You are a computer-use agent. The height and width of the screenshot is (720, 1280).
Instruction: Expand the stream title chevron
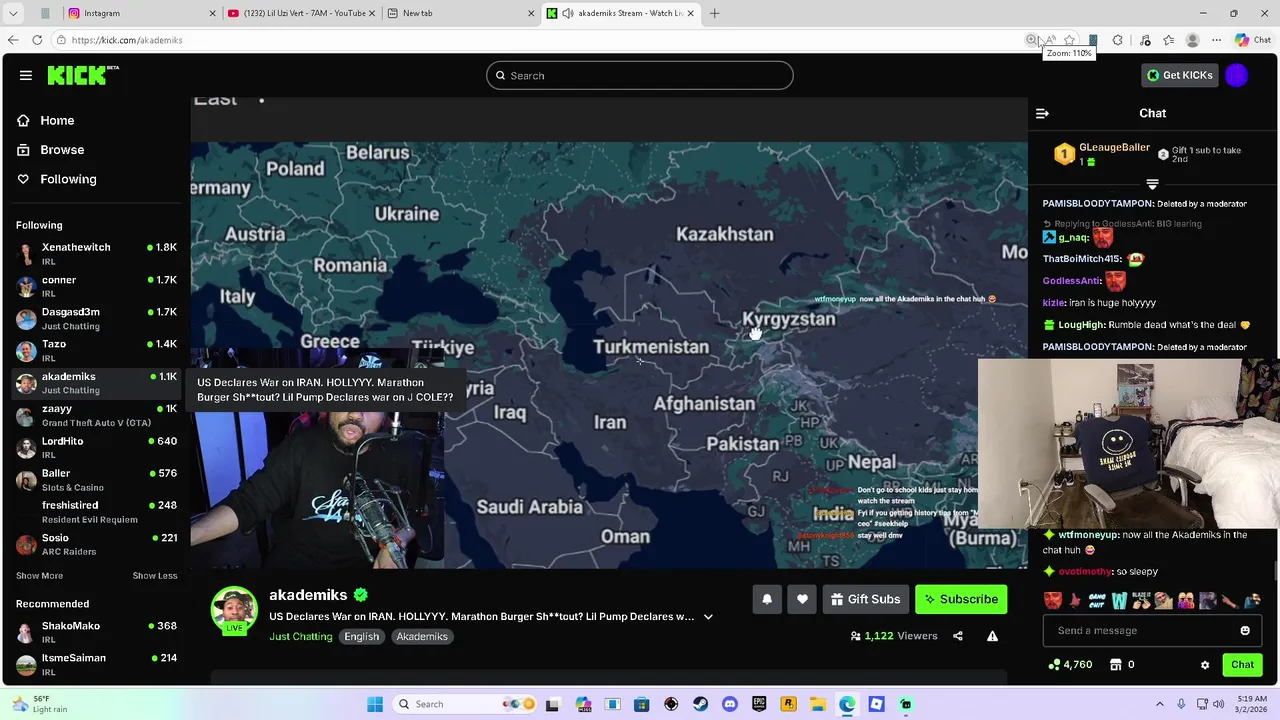[x=708, y=617]
